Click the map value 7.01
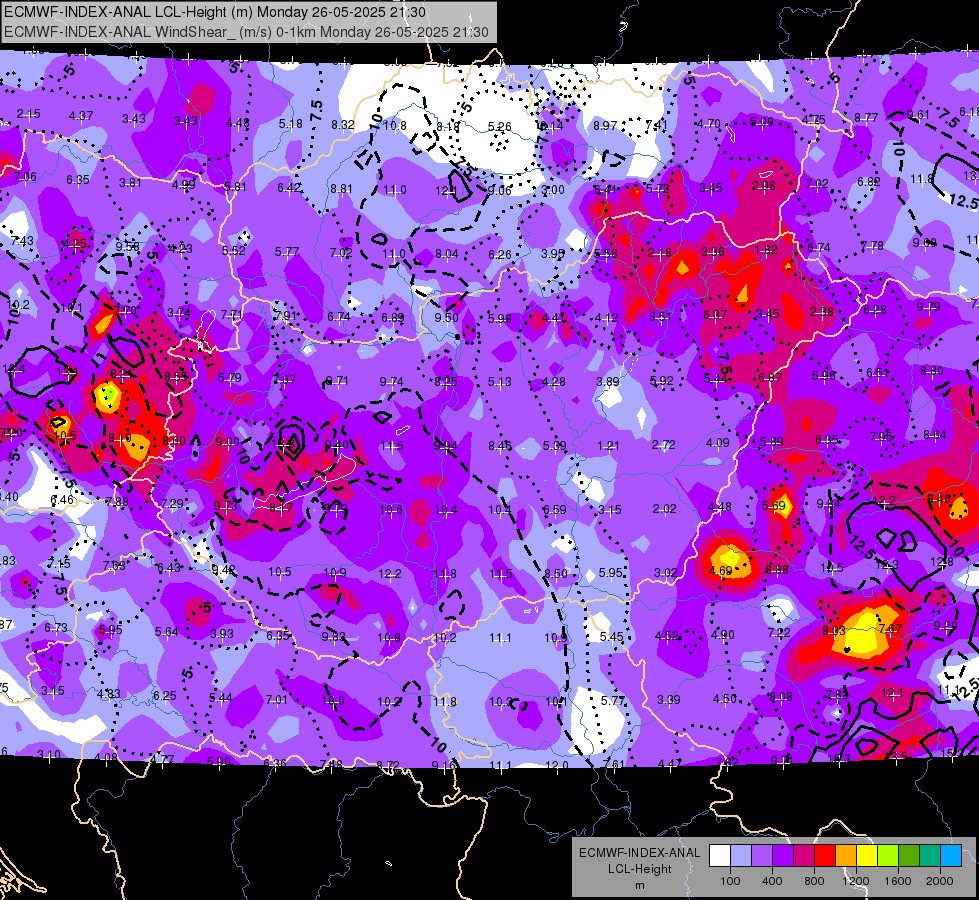Image resolution: width=979 pixels, height=900 pixels. click(277, 700)
